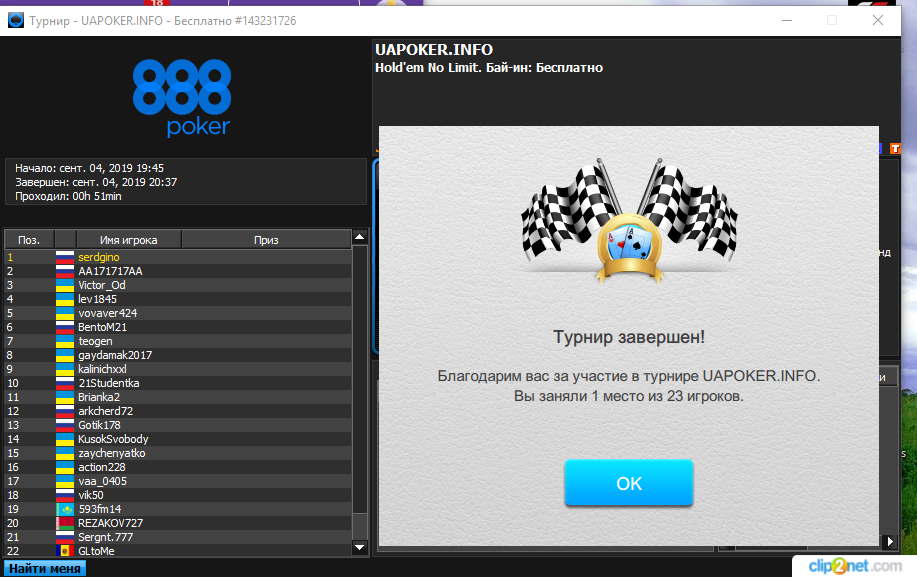The width and height of the screenshot is (917, 577).
Task: Sort by 'Имя игрока' column header
Action: coord(129,240)
